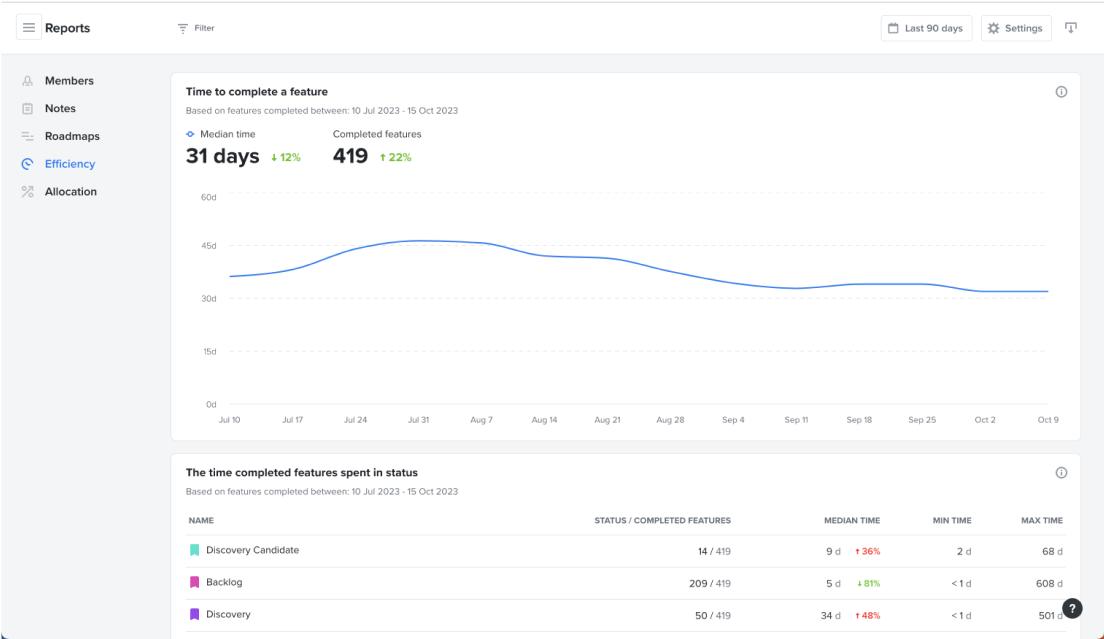1104x639 pixels.
Task: Click the Filter icon in toolbar
Action: tap(181, 28)
